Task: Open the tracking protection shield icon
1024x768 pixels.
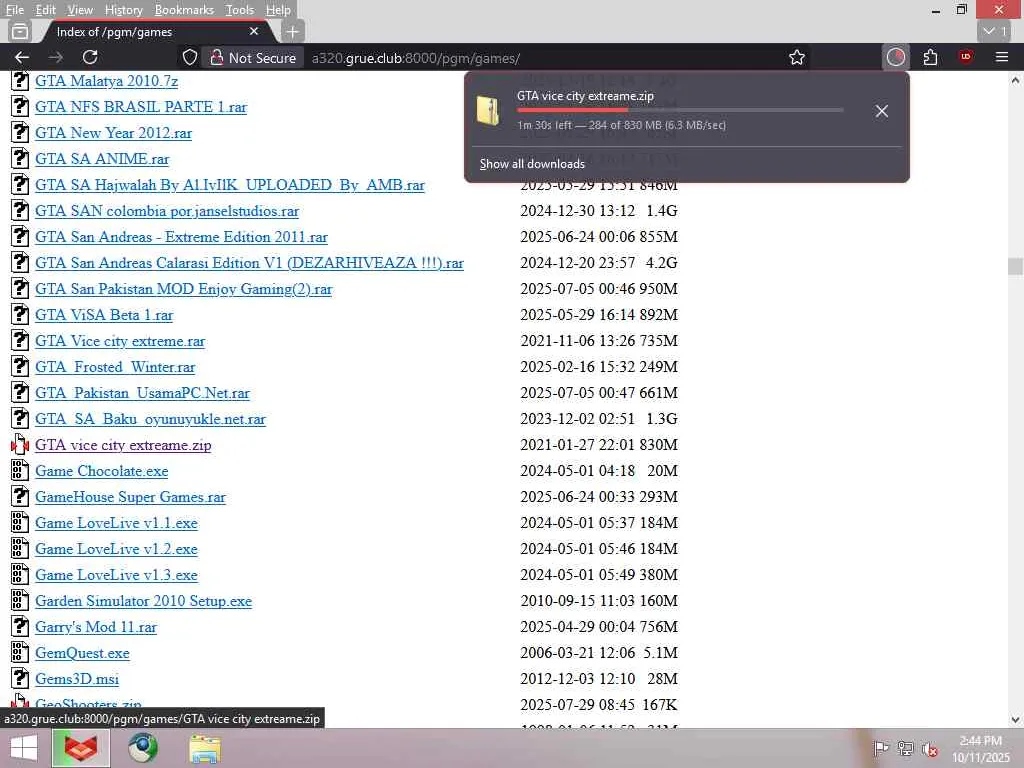Action: (x=190, y=57)
